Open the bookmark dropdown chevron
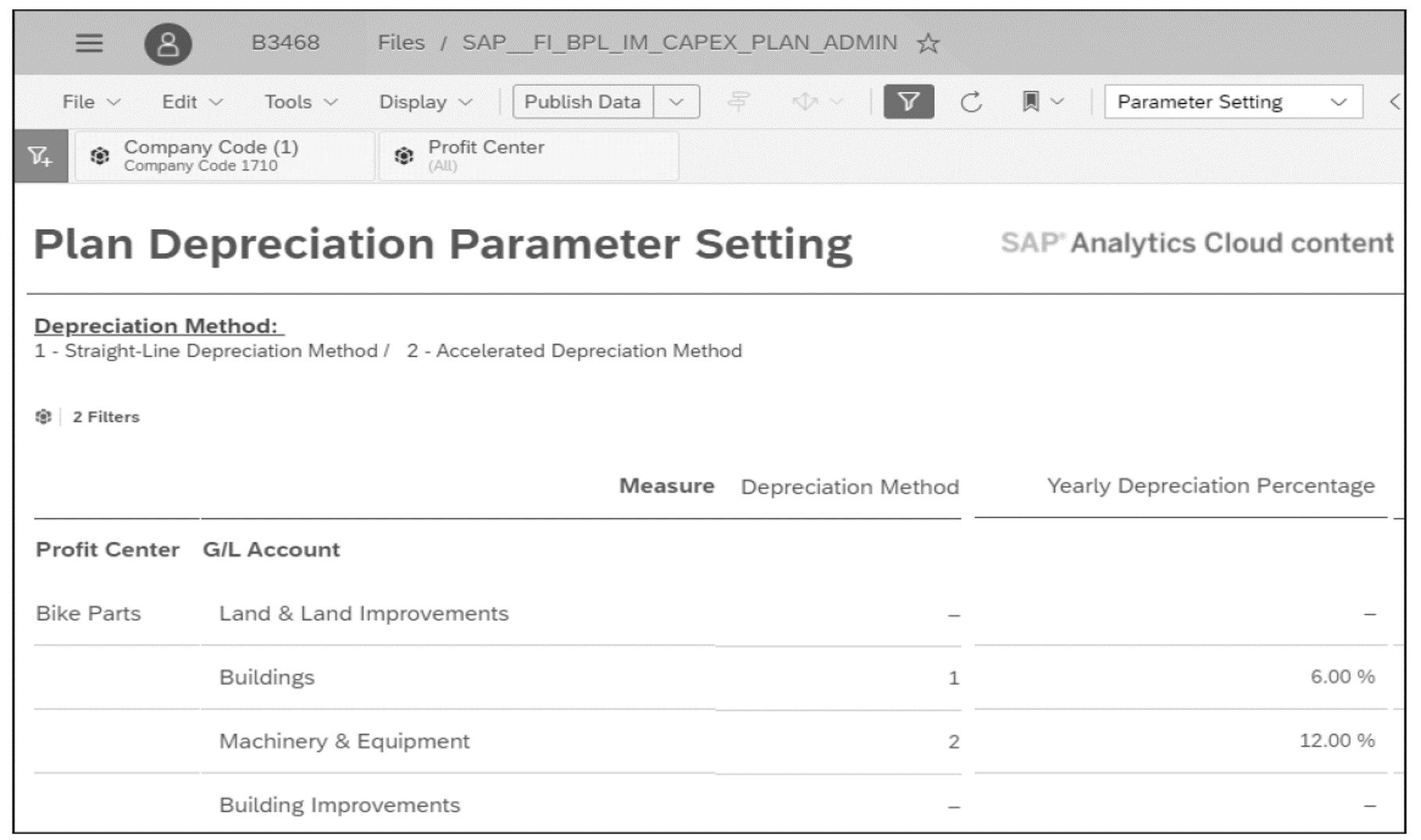Viewport: 1421px width, 840px height. [x=1056, y=101]
